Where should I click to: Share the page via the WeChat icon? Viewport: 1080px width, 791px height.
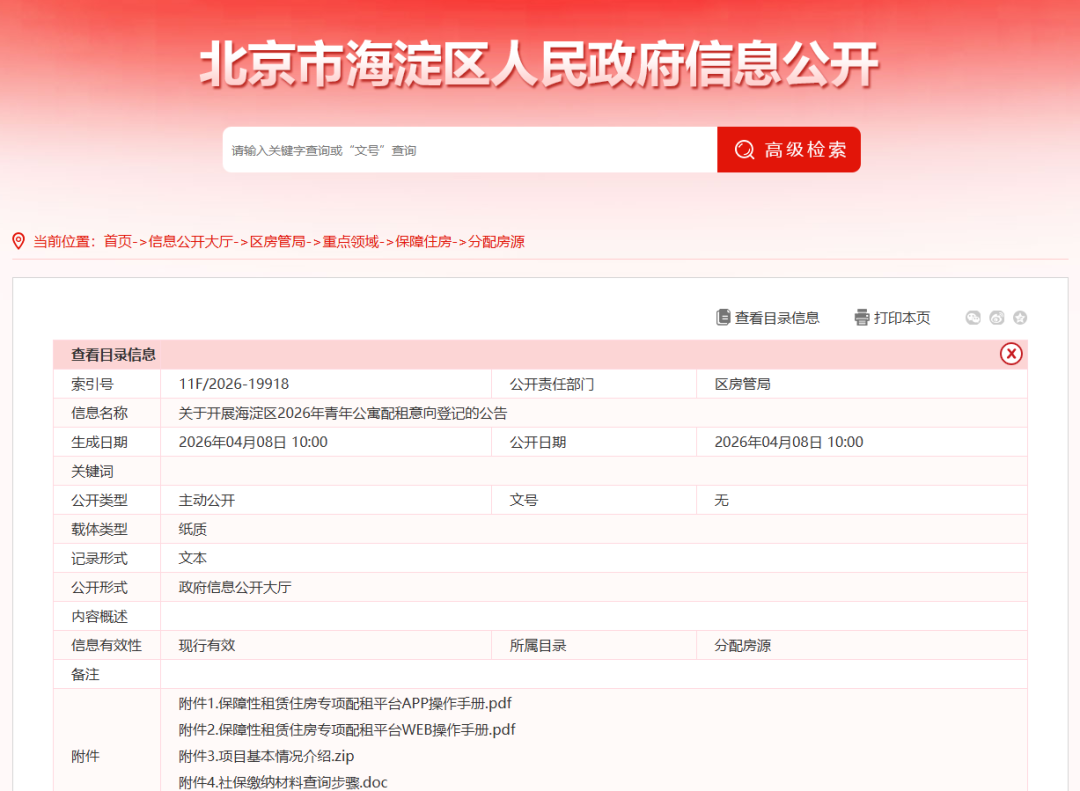pos(973,318)
